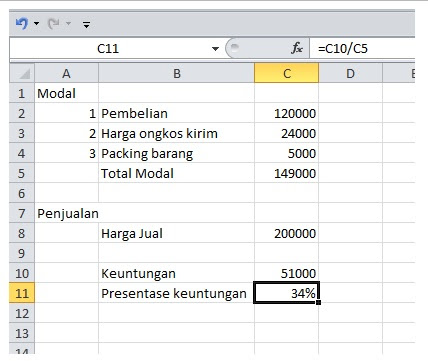Click fill handle of cell C11
Screen dimensions: 428x361
318,302
